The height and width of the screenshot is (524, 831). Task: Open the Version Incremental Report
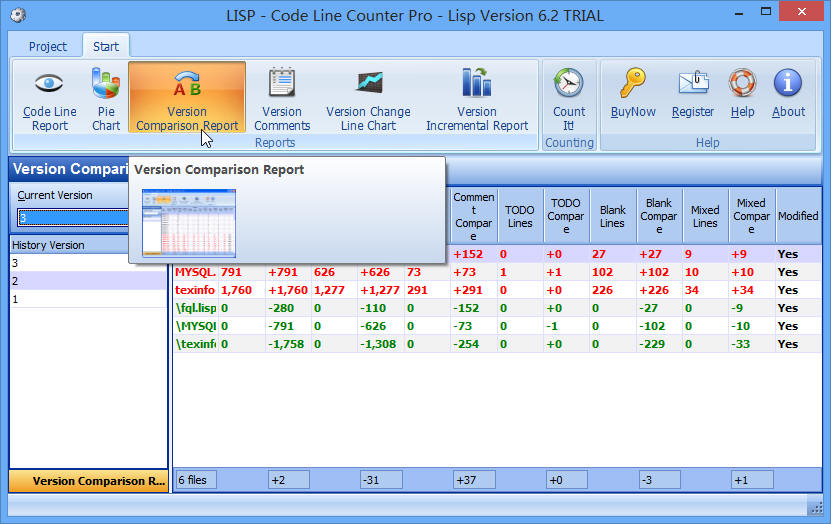pyautogui.click(x=477, y=99)
